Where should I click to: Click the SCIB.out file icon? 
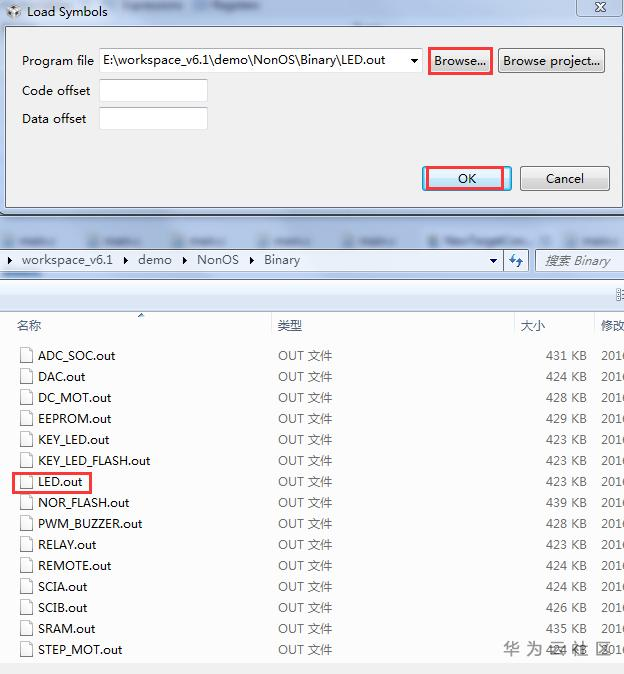coord(26,607)
